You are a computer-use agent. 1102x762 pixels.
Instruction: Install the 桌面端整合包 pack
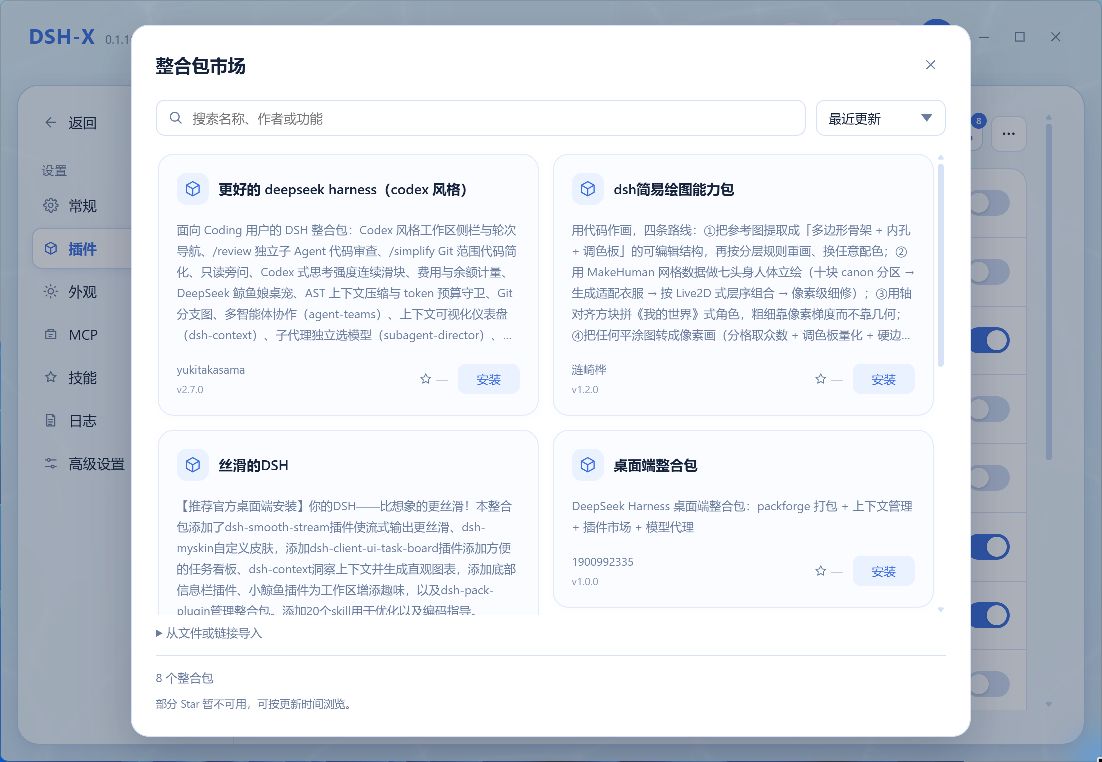click(x=883, y=572)
